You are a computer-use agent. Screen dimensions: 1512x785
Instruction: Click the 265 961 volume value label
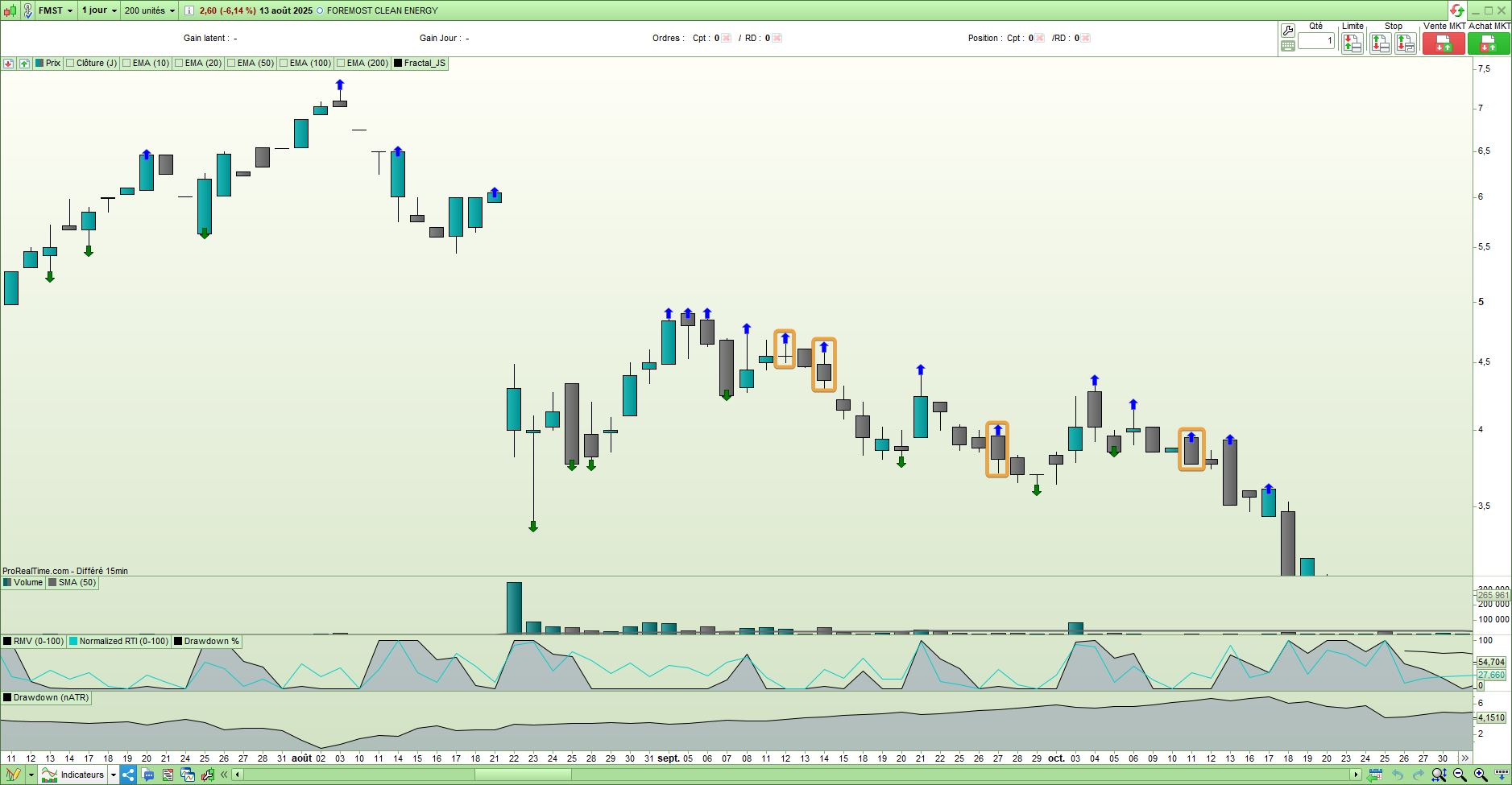(1493, 596)
